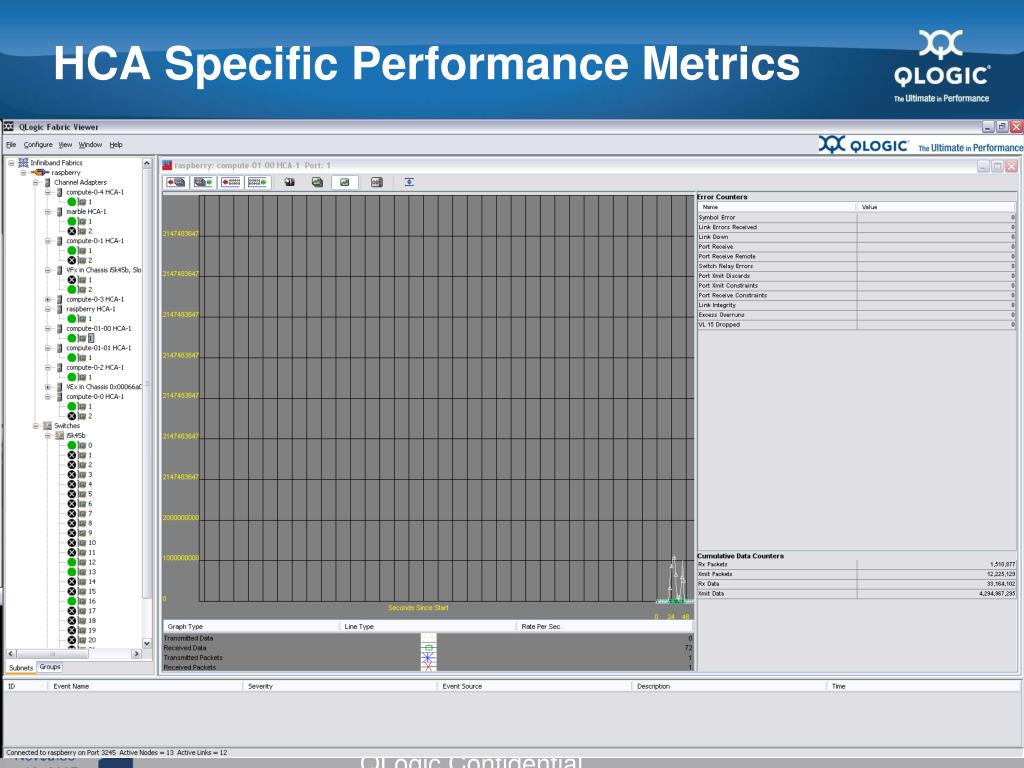Click the blue icon at the toolbar's end
This screenshot has height=768, width=1024.
pos(409,182)
